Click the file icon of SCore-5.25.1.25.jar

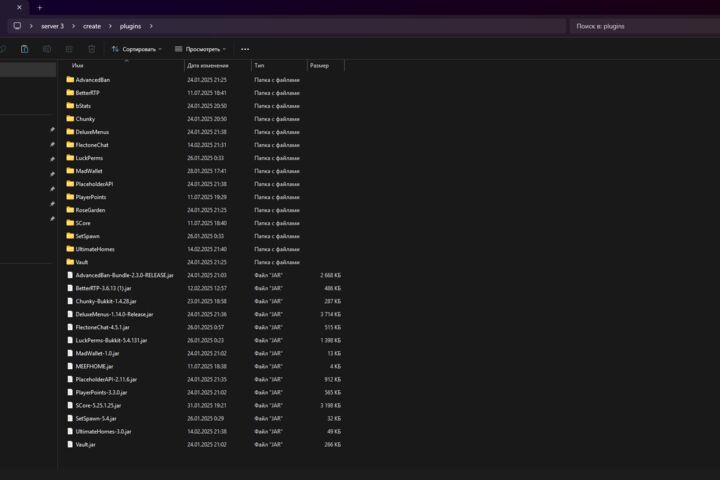click(x=70, y=406)
